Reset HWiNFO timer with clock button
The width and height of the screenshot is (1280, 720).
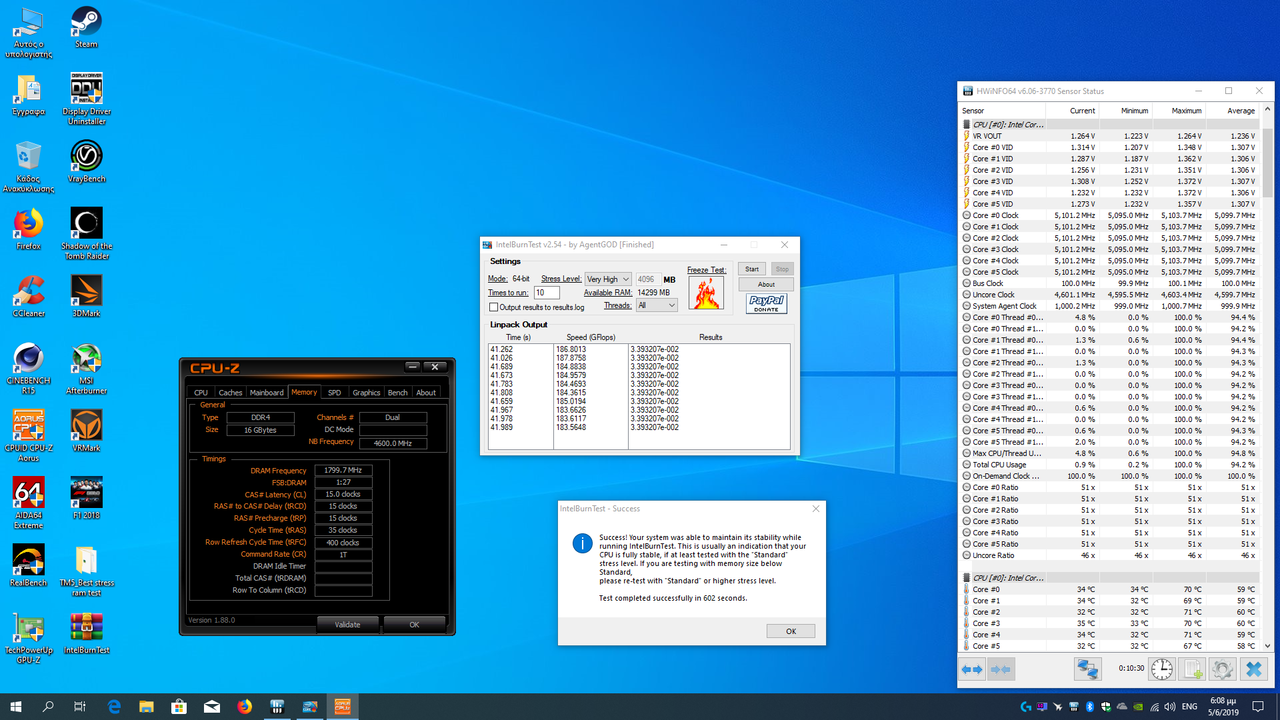(1162, 669)
